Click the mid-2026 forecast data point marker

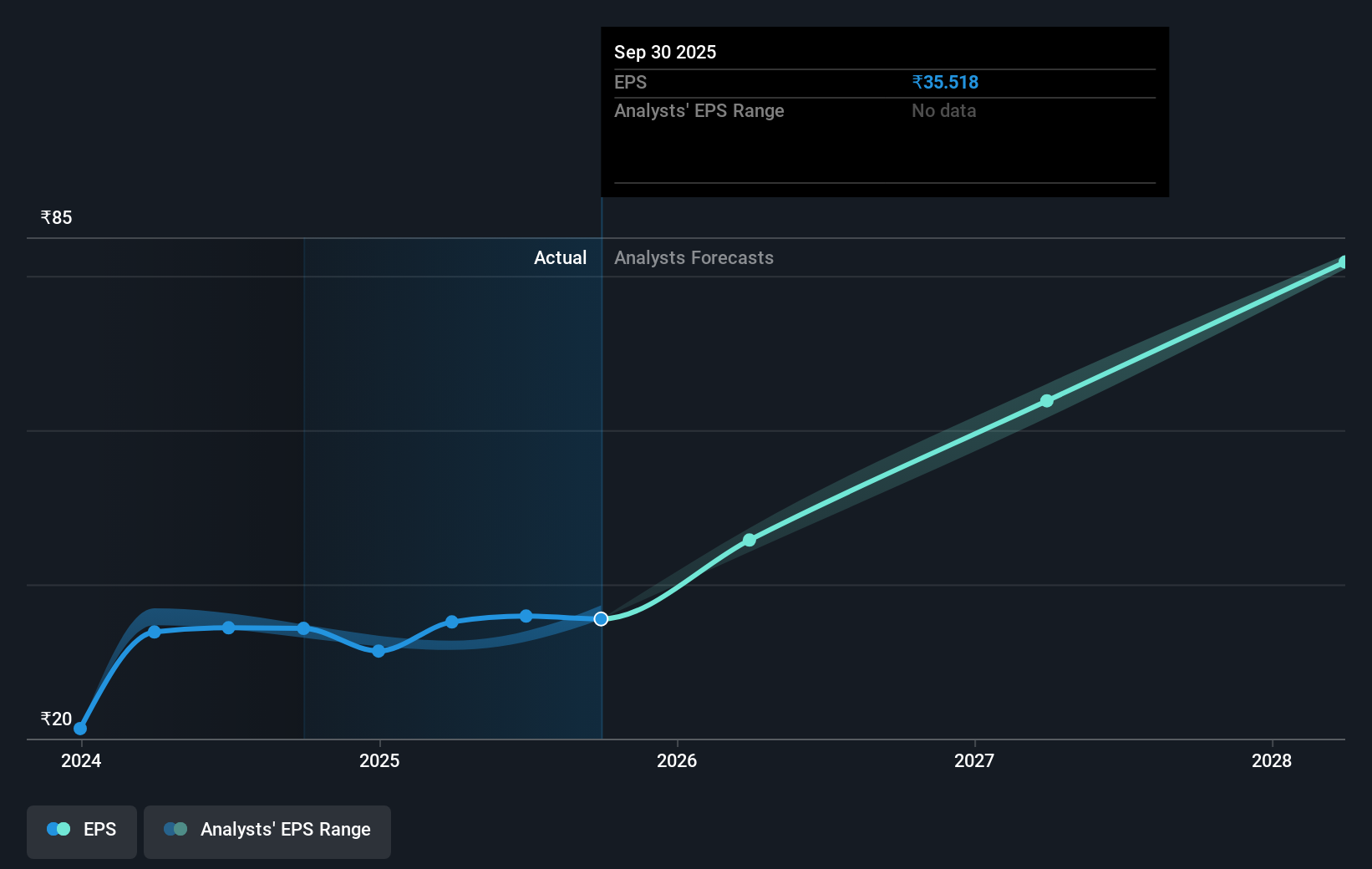[749, 541]
